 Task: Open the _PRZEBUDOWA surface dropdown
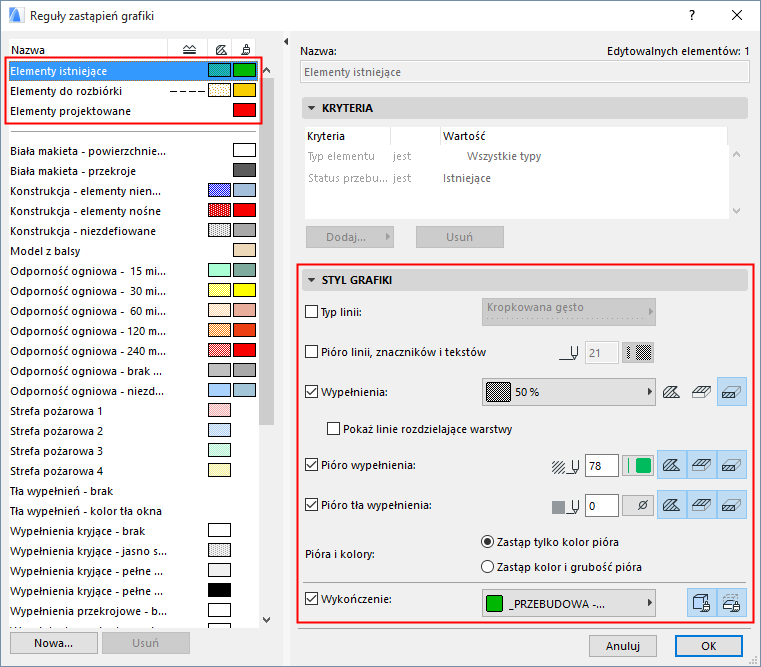568,603
